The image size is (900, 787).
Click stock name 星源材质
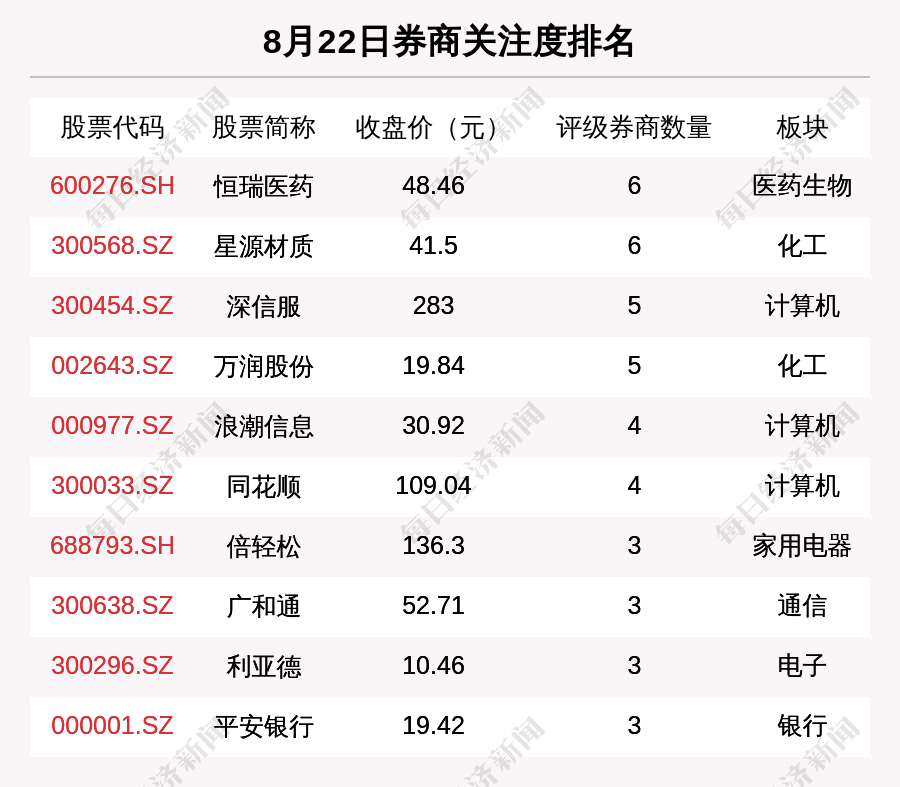[263, 246]
